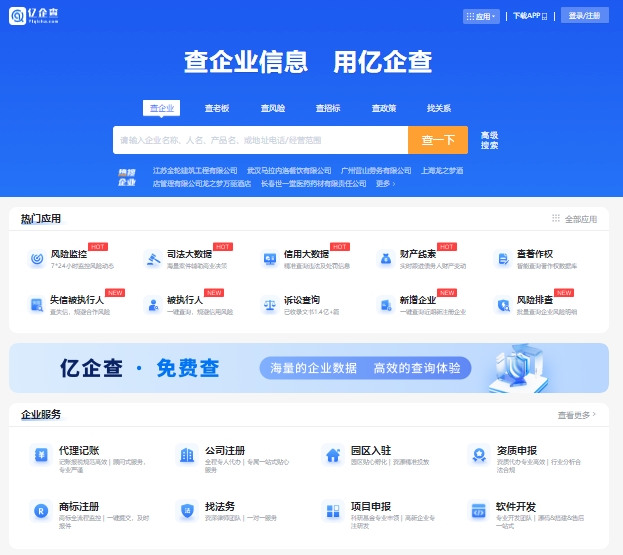The height and width of the screenshot is (555, 623).
Task: Click the 司法大数据 title text
Action: pos(190,254)
